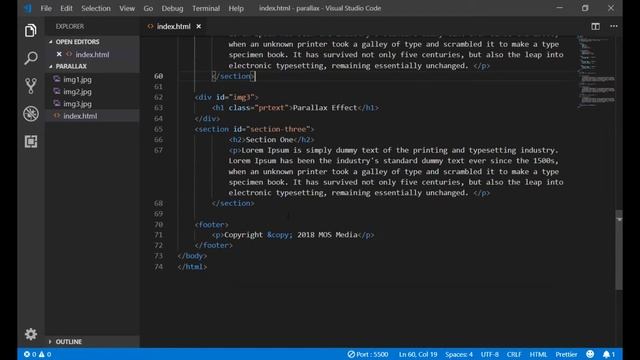Open the Search view in activity bar

pyautogui.click(x=31, y=58)
